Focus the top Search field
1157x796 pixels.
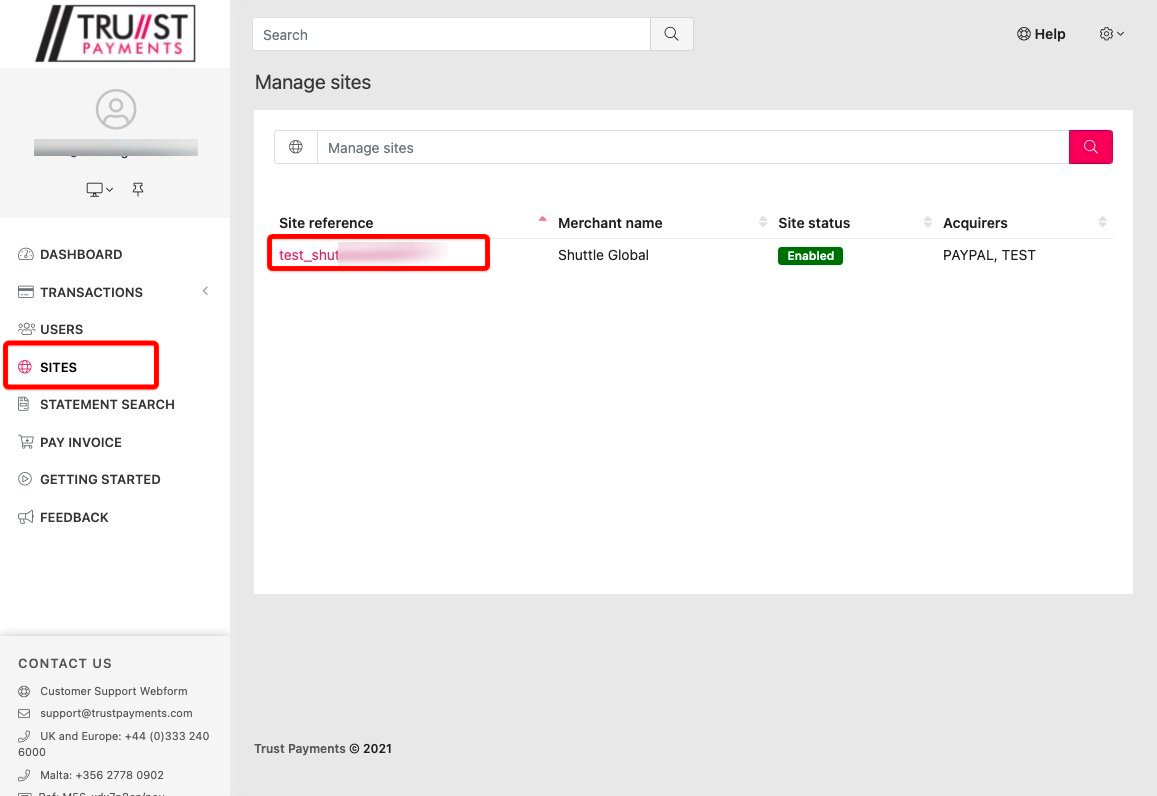(452, 35)
